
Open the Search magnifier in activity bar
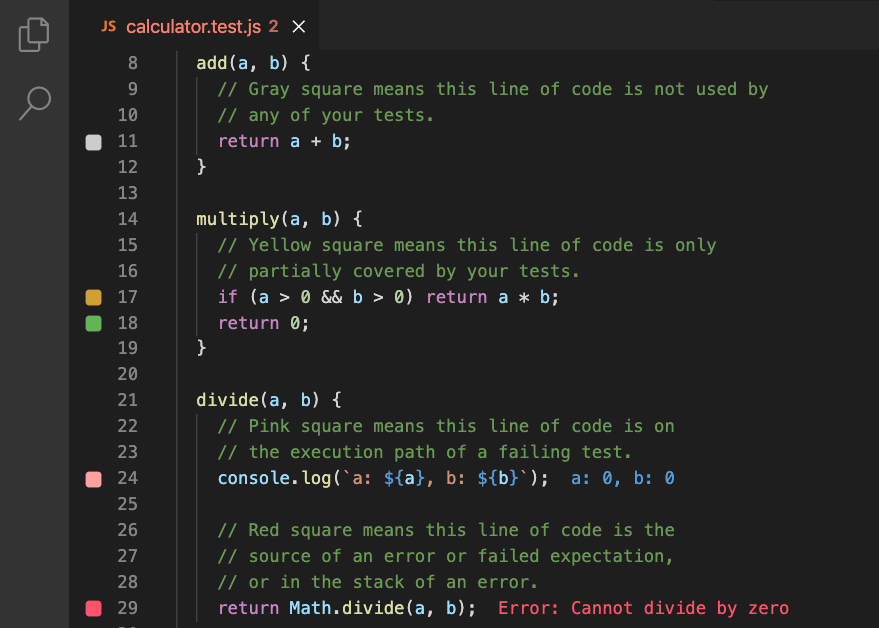35,103
